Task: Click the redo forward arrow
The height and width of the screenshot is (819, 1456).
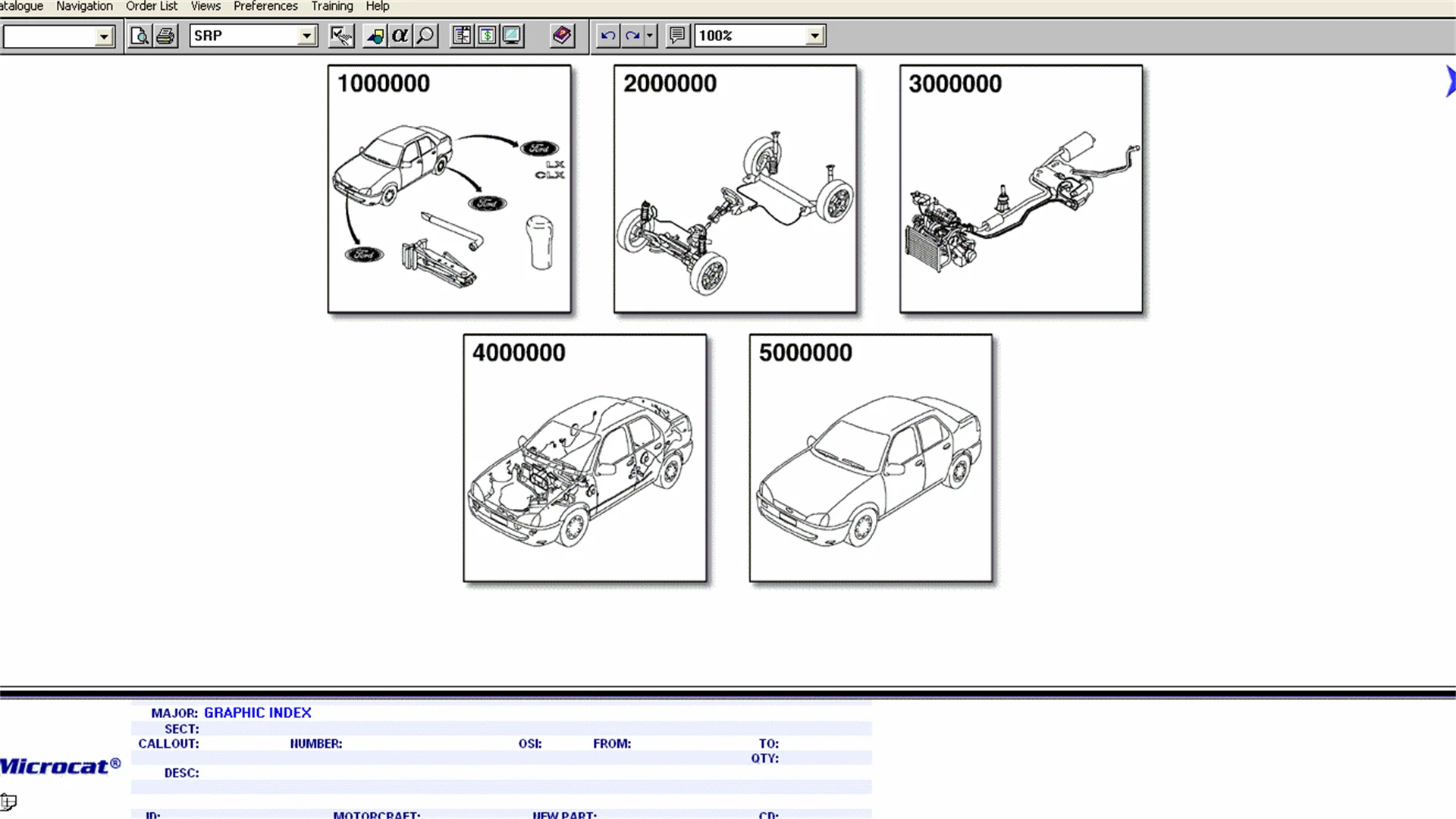Action: pyautogui.click(x=632, y=36)
